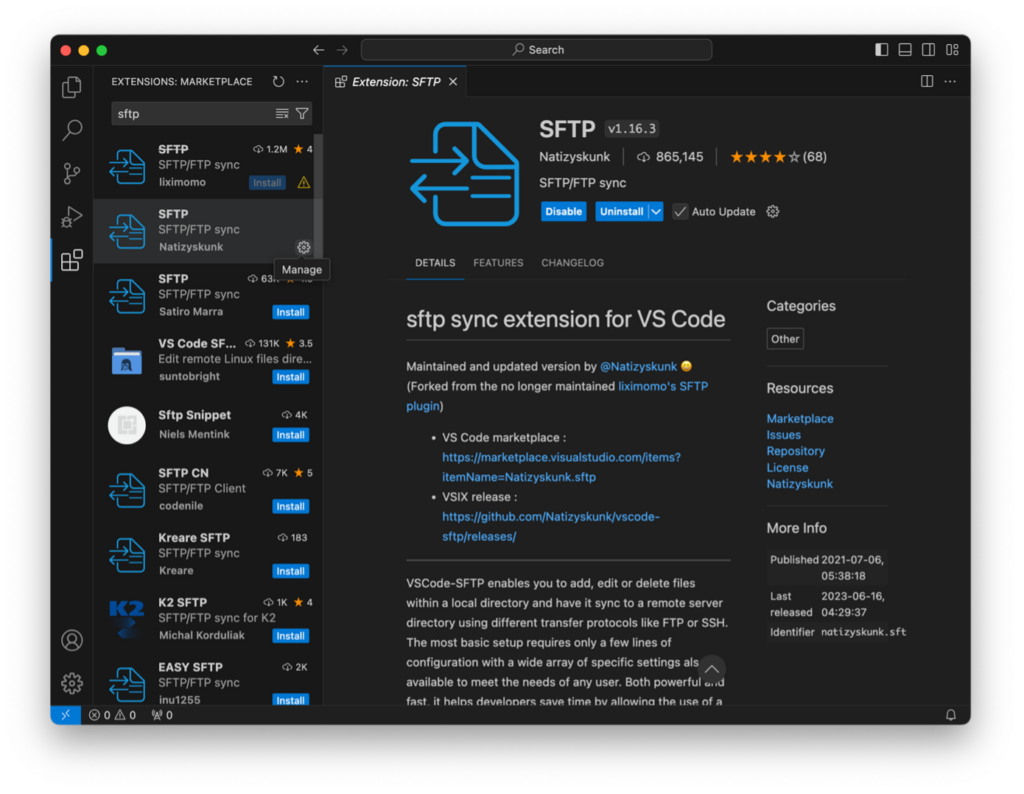Open the Issues resource link
1024x794 pixels.
pyautogui.click(x=783, y=435)
